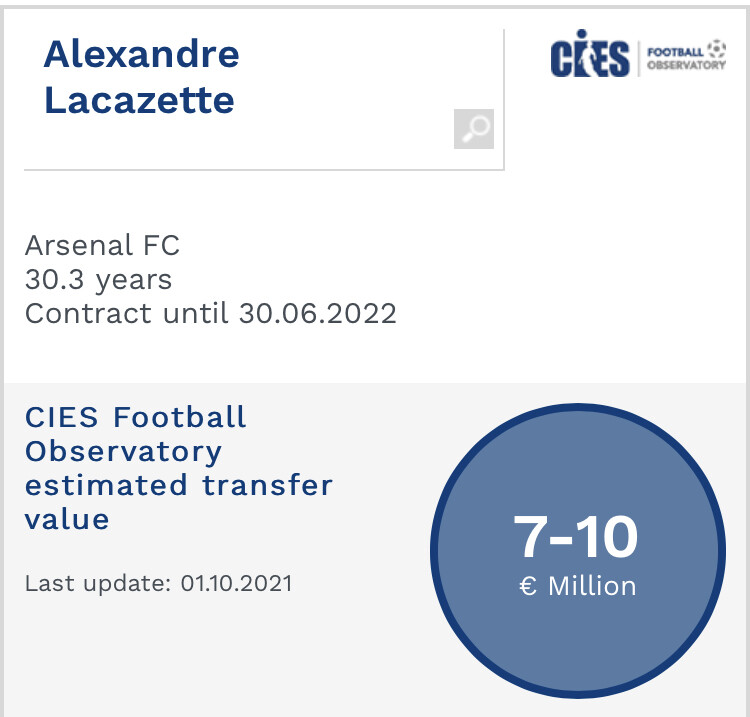This screenshot has width=750, height=717.
Task: Click the 7-10 value figure
Action: click(575, 537)
